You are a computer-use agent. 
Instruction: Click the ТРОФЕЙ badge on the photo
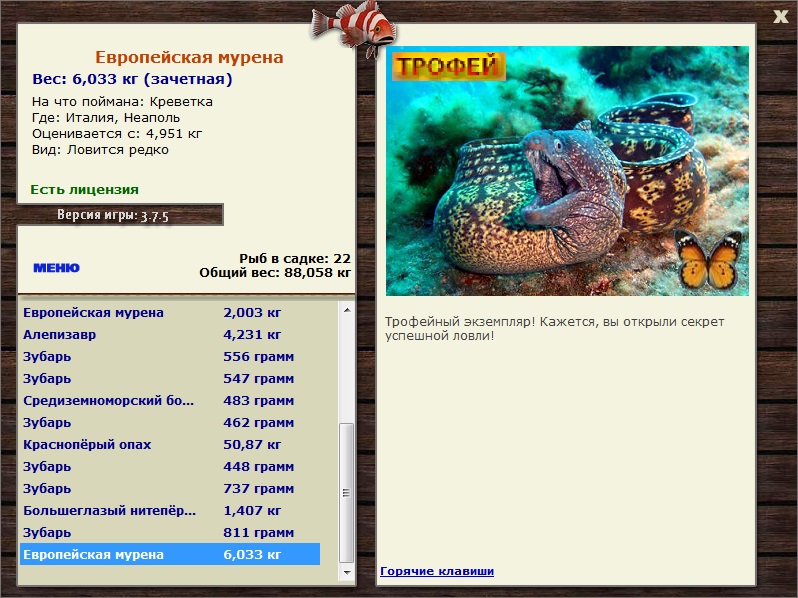[x=448, y=66]
